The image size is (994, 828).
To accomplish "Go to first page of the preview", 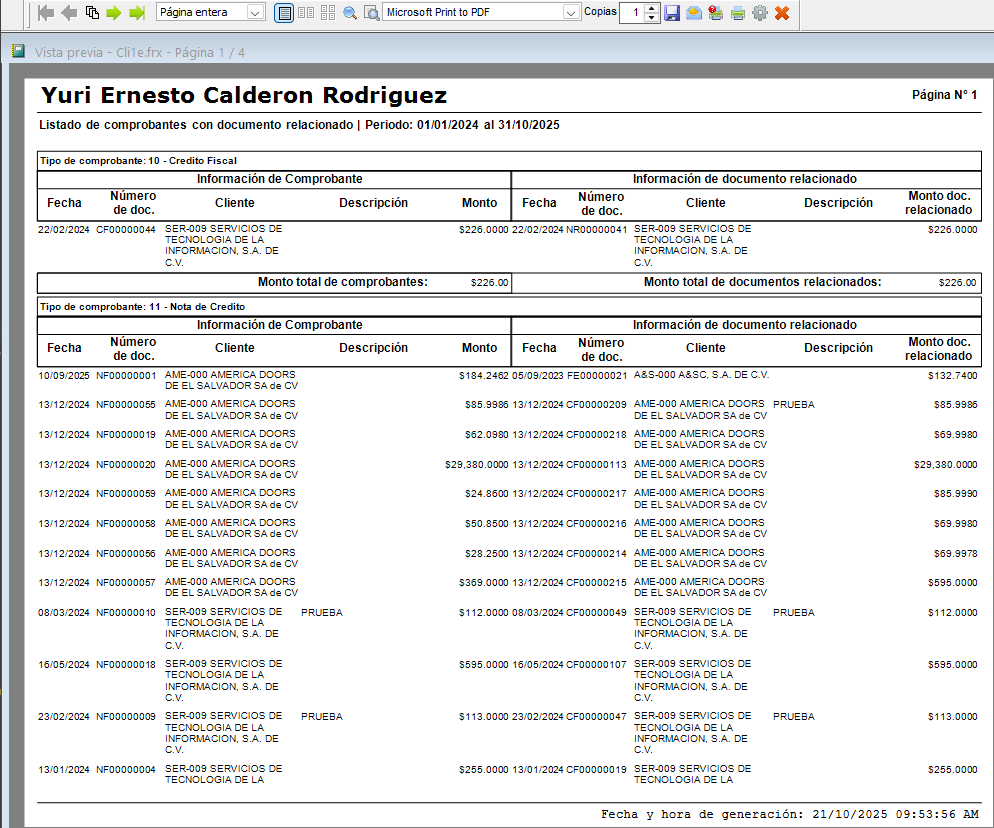I will coord(46,13).
